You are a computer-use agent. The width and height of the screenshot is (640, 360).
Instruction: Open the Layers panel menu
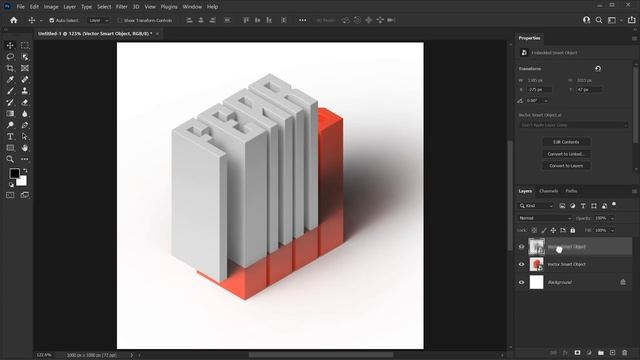[634, 191]
